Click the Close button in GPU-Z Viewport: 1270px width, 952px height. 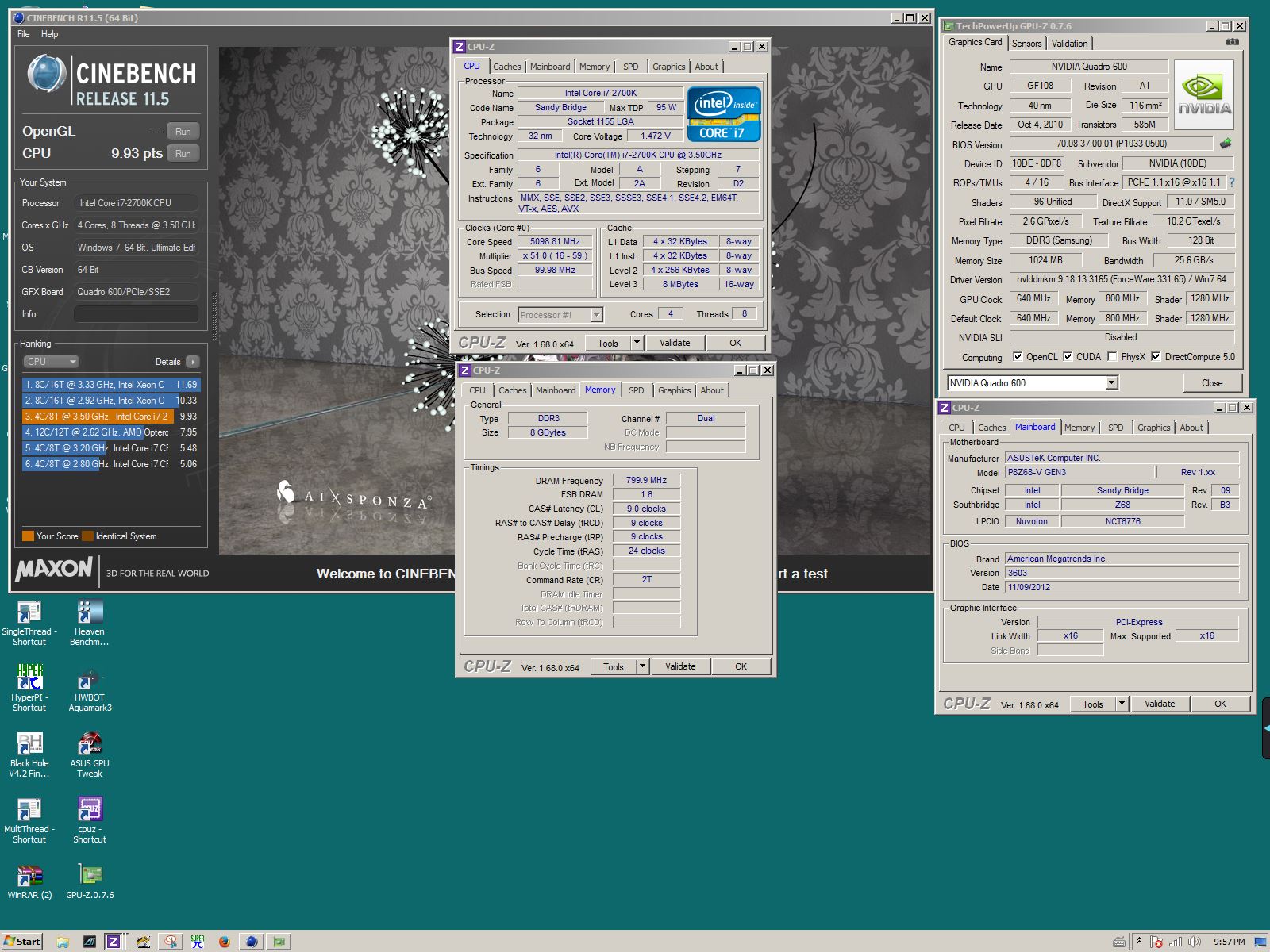[x=1212, y=383]
